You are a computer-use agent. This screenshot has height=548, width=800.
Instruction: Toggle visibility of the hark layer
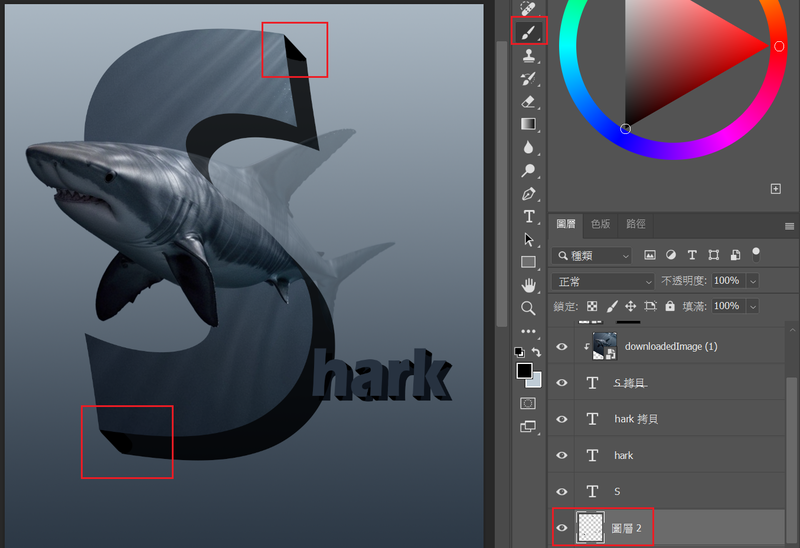pos(562,455)
